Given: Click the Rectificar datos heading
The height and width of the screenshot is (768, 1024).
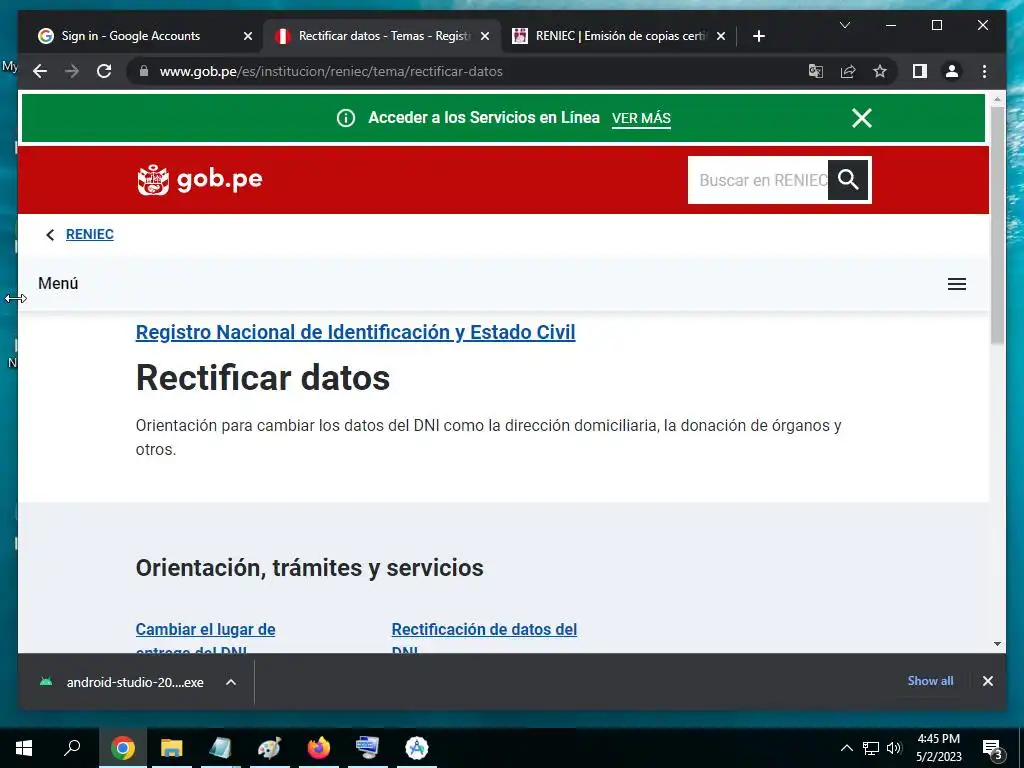Looking at the screenshot, I should [x=263, y=378].
